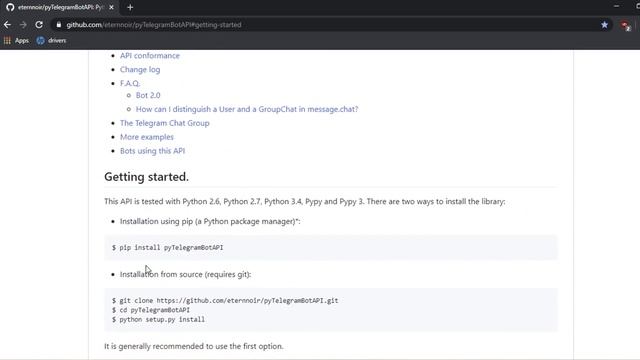640x360 pixels.
Task: Close the pyTelegramBotAPI tab
Action: 111,7
